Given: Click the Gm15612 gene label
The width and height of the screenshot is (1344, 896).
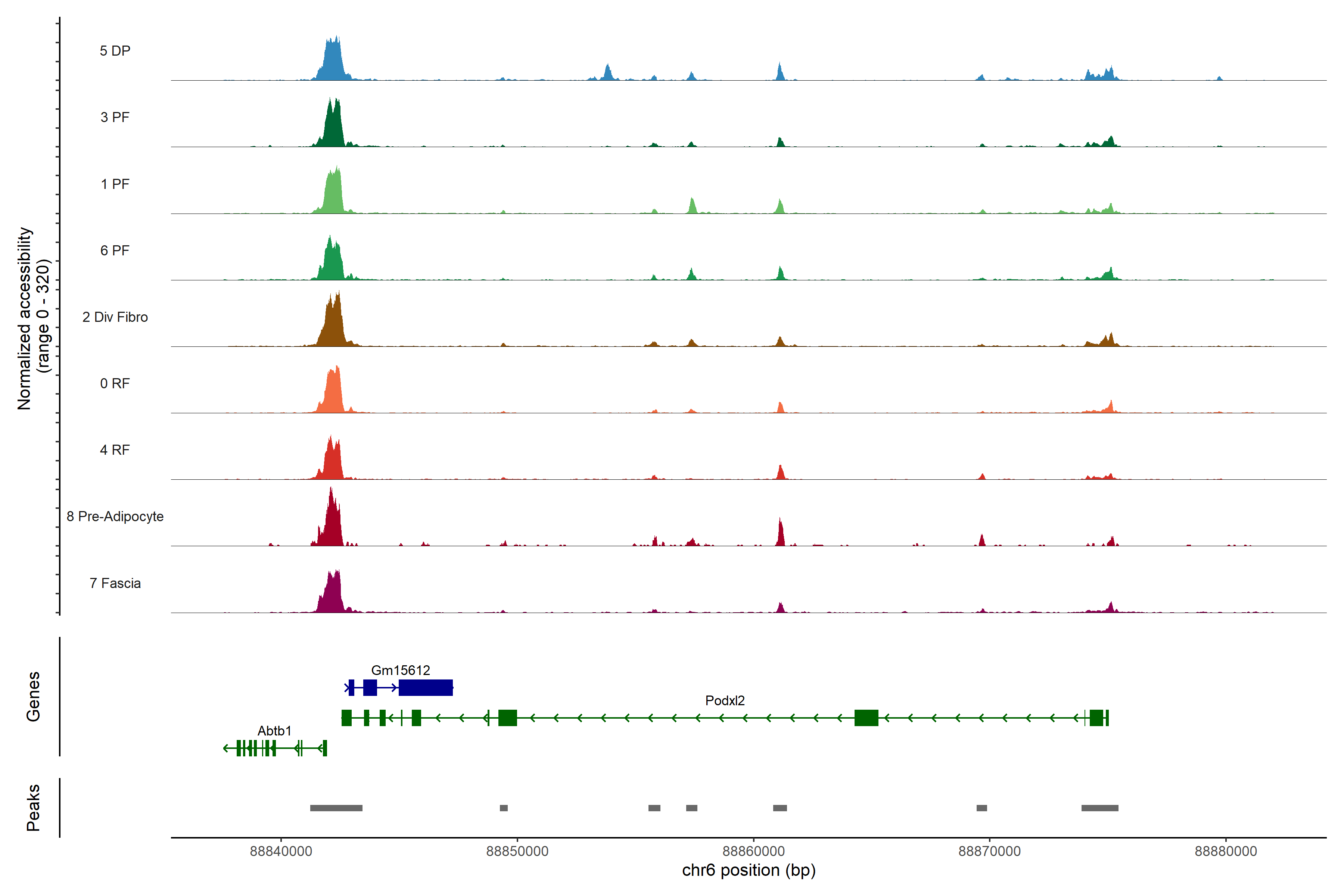Looking at the screenshot, I should coord(401,670).
